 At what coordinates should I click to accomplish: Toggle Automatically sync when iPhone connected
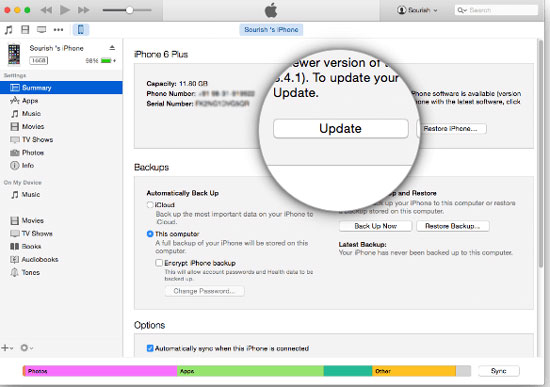point(150,348)
